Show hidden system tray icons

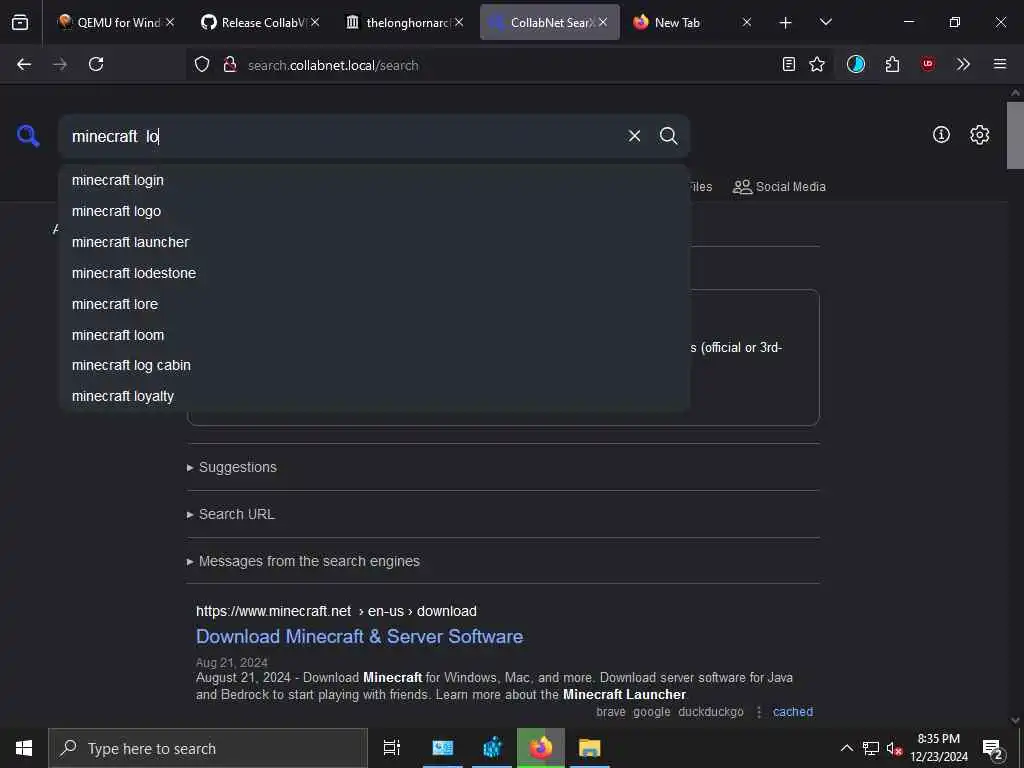pos(846,748)
